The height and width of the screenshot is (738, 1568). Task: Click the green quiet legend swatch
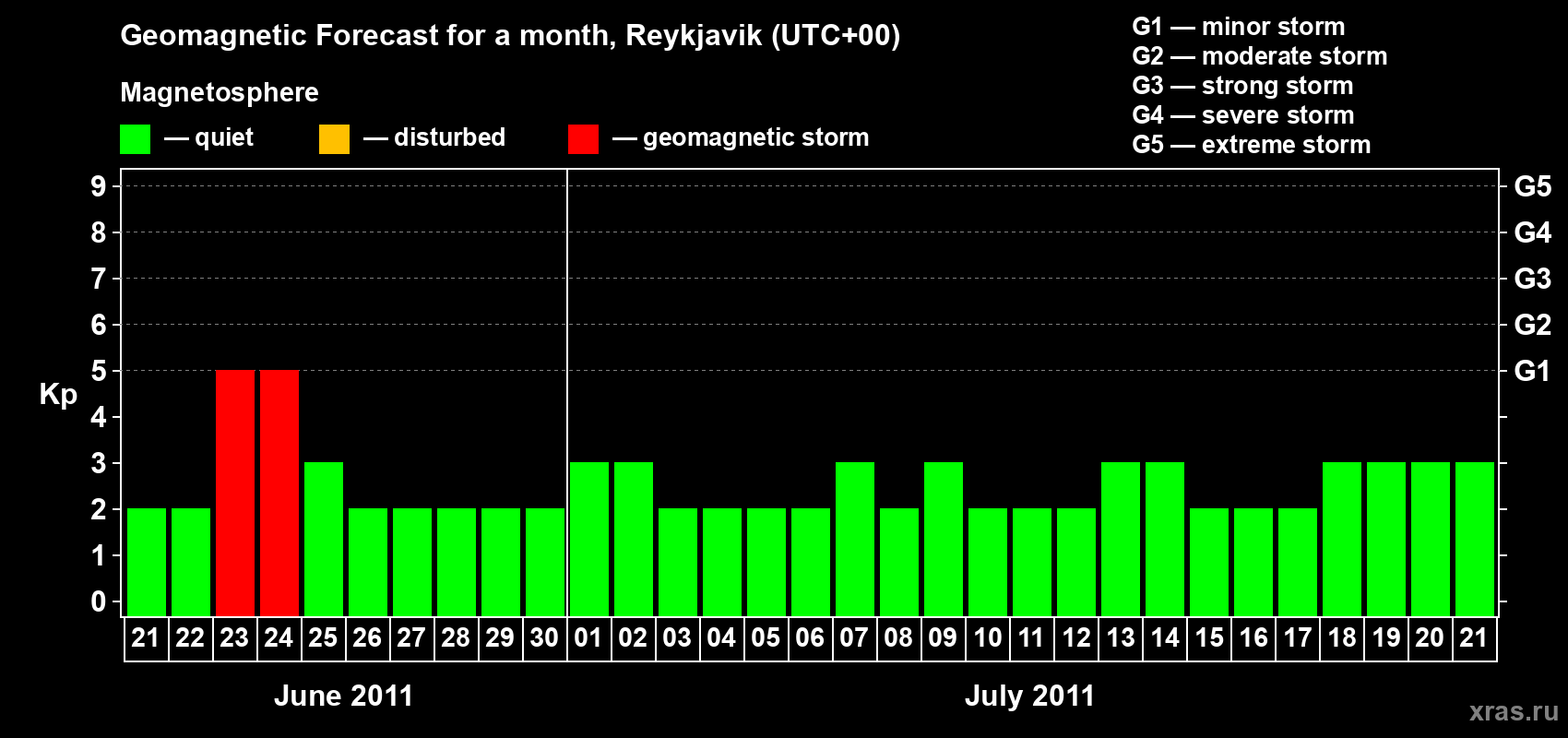pos(135,139)
